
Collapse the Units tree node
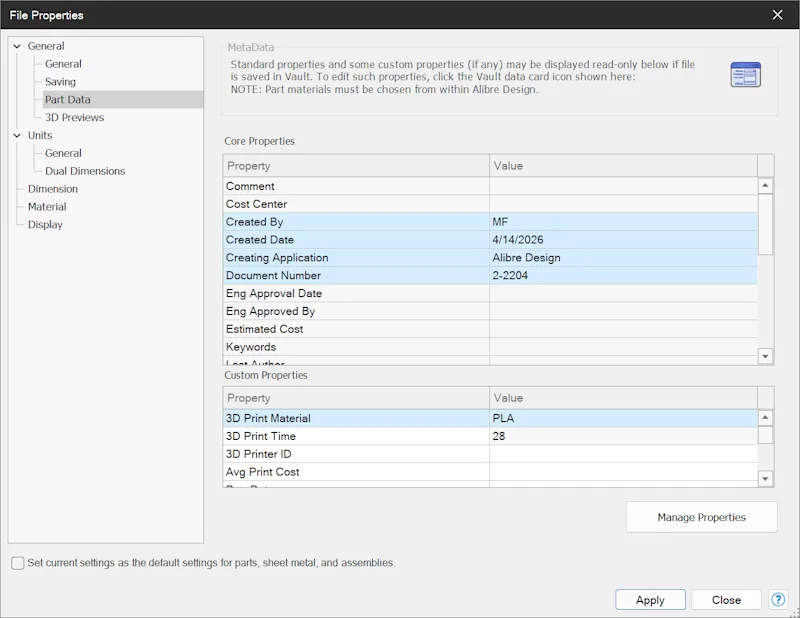(17, 135)
